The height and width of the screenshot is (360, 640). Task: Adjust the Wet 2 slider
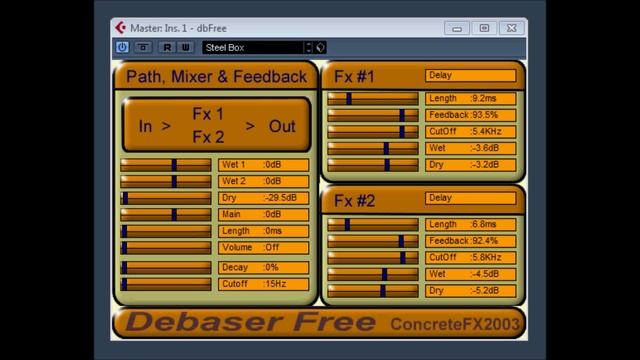166,181
